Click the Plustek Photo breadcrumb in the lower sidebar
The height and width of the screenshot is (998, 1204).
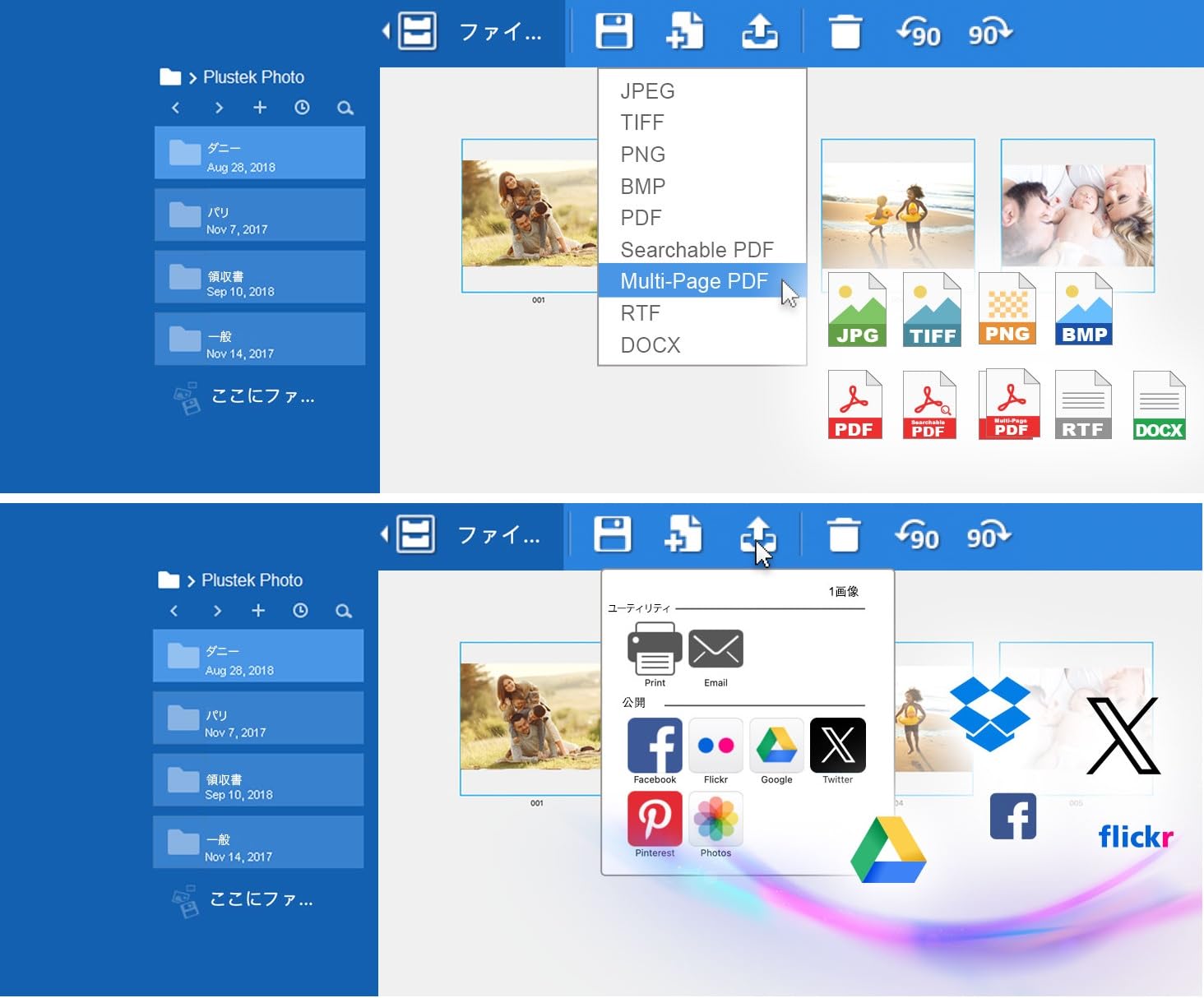point(252,580)
